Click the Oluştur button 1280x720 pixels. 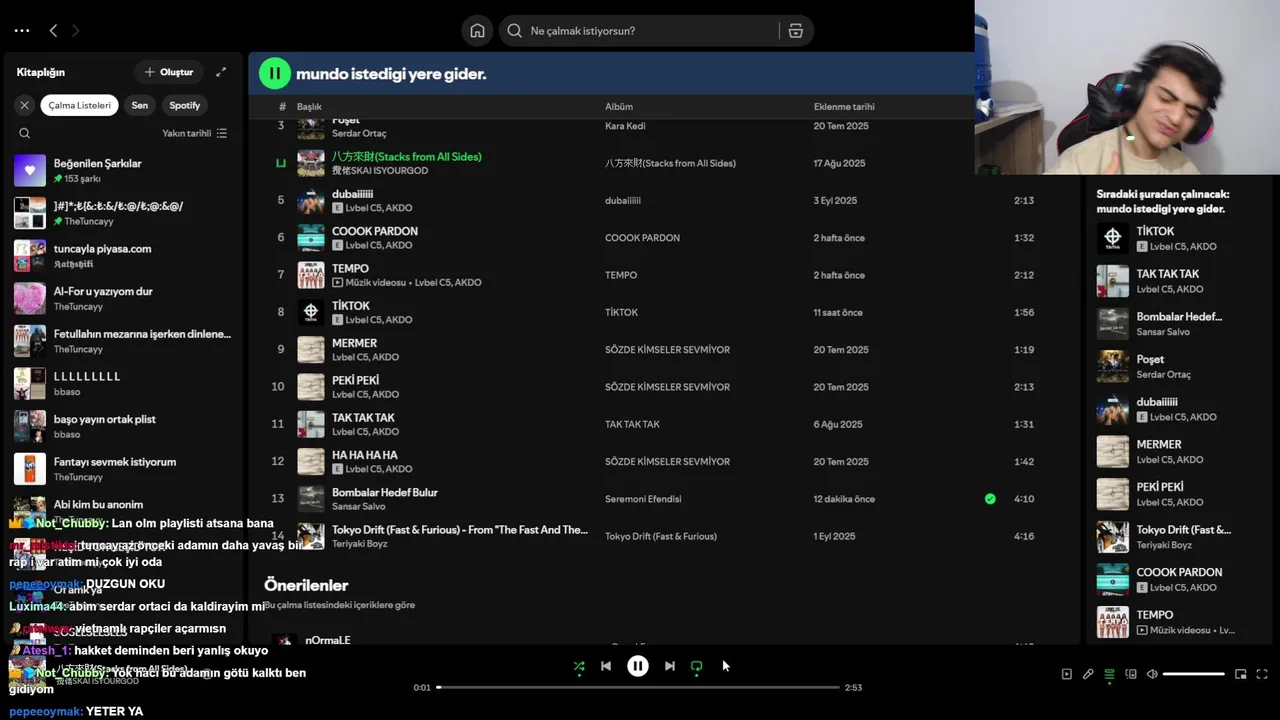pyautogui.click(x=169, y=72)
